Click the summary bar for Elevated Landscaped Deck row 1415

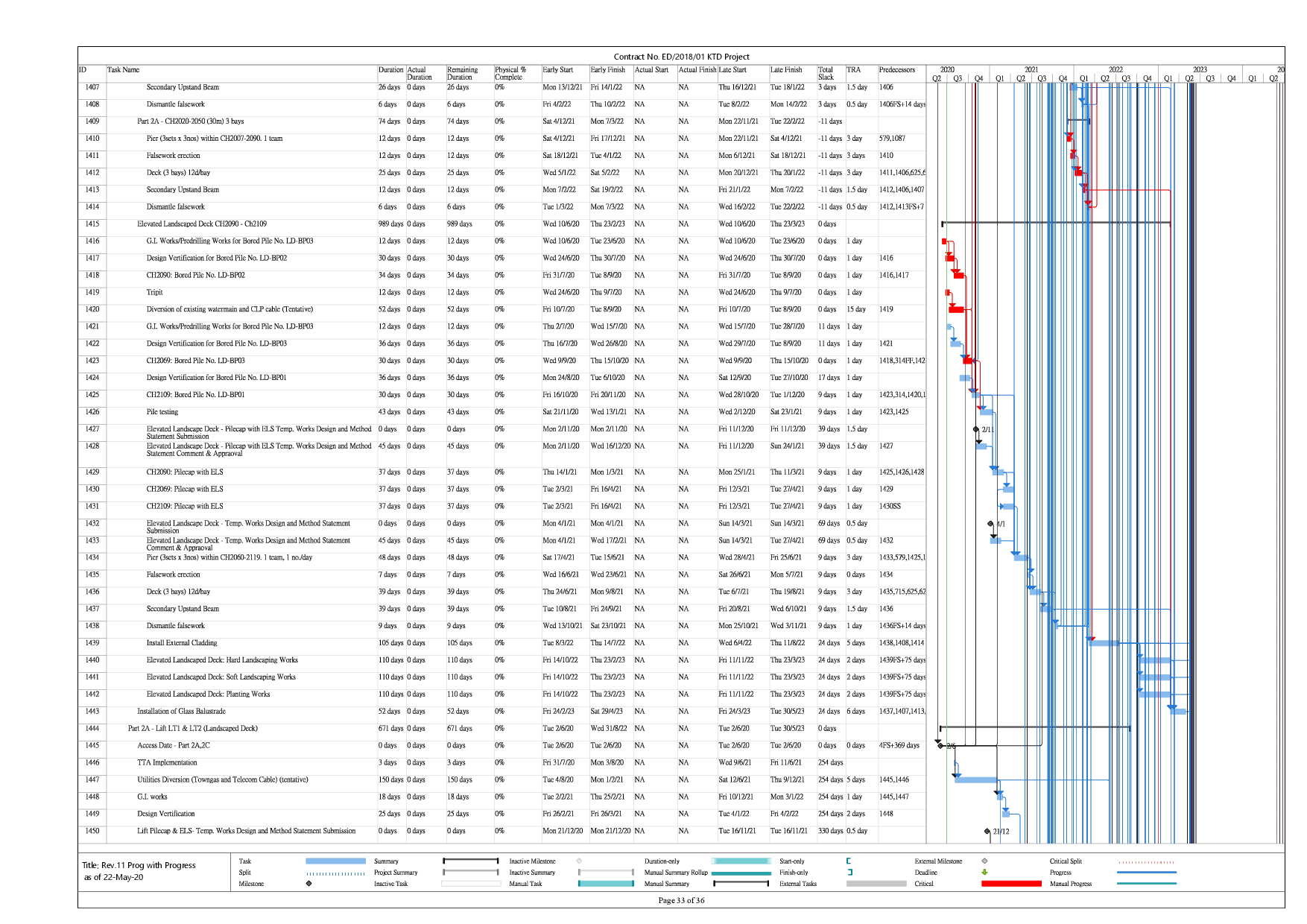point(1056,223)
